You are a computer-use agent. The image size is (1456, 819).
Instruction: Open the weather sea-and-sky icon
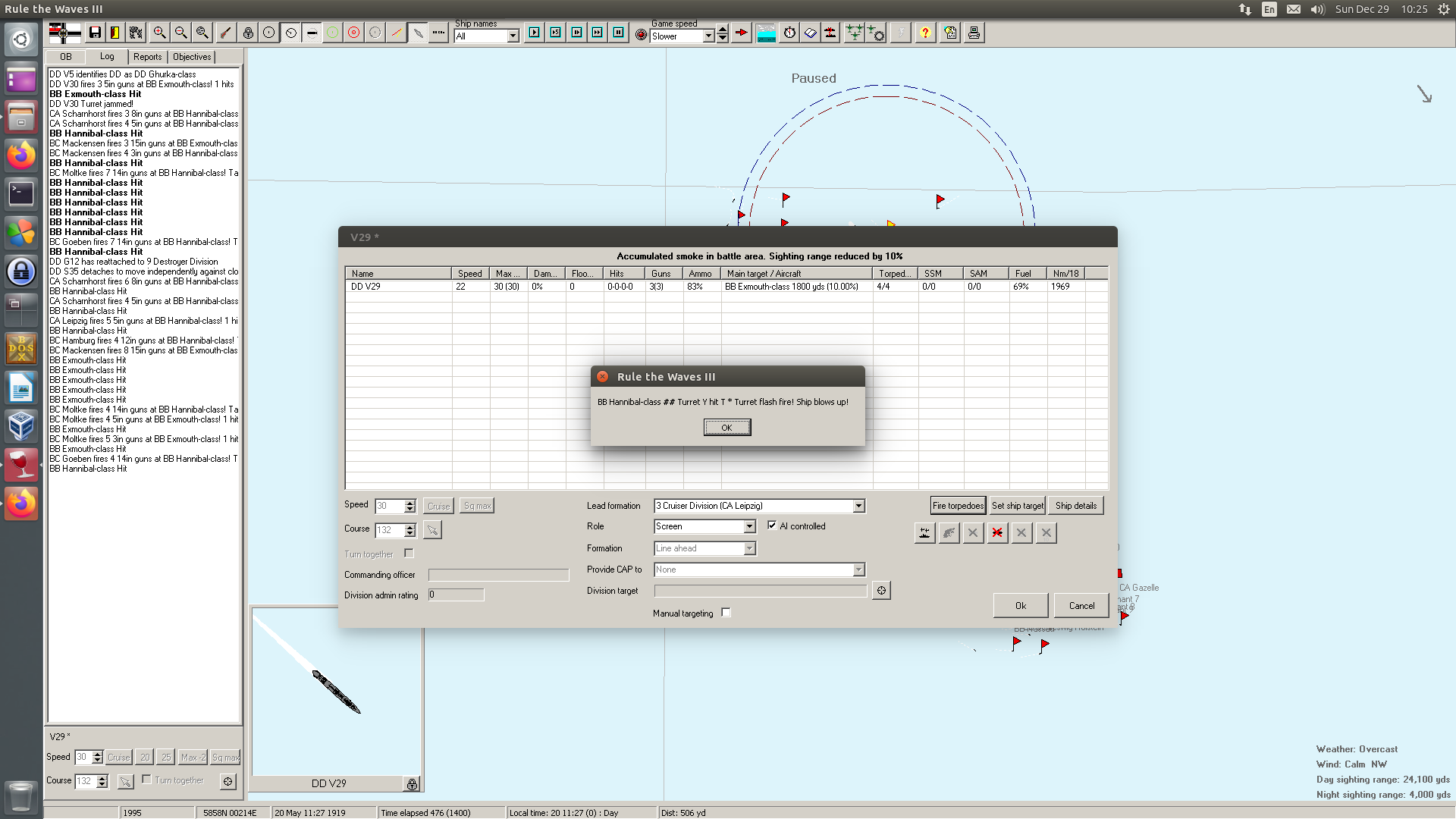(767, 33)
